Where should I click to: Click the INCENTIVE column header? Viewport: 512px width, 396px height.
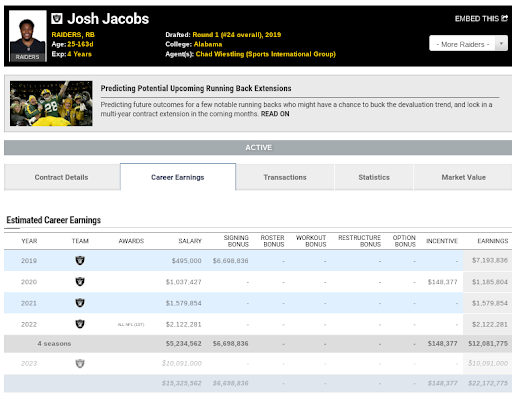click(442, 241)
